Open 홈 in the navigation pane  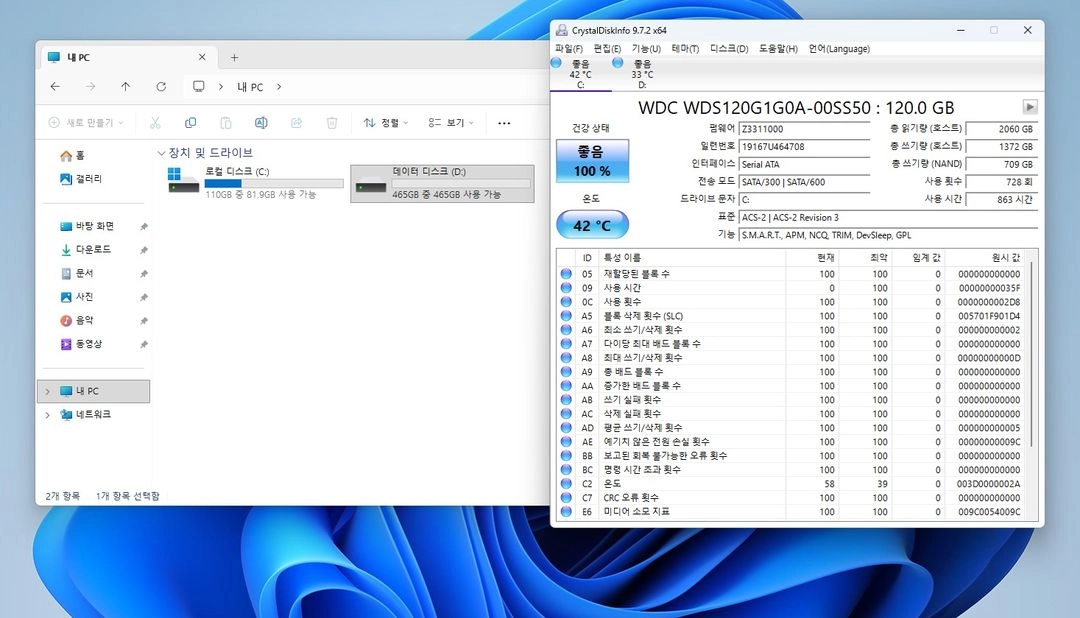pyautogui.click(x=72, y=156)
